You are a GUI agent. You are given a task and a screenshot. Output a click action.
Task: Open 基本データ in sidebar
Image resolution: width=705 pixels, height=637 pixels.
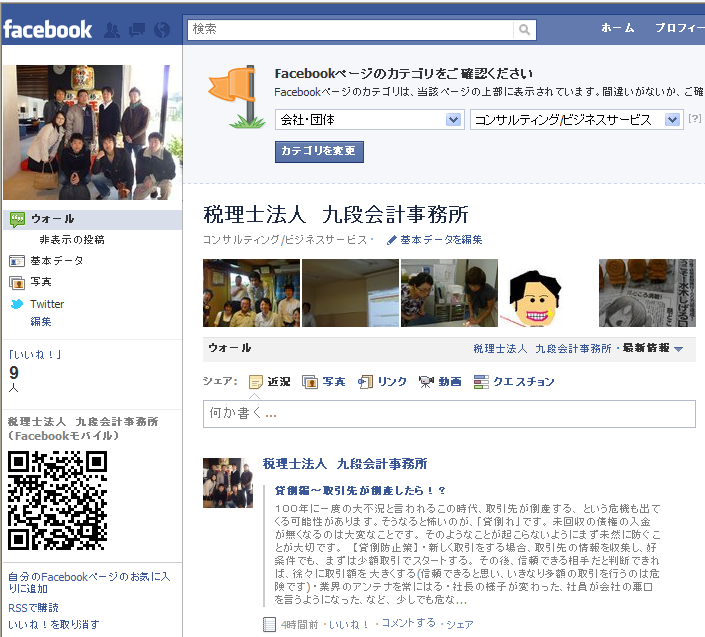(x=57, y=261)
